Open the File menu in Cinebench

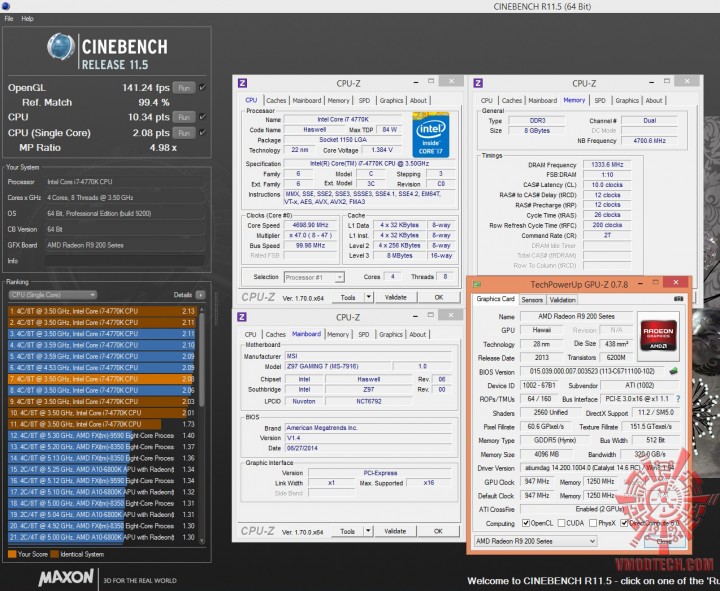tap(9, 19)
